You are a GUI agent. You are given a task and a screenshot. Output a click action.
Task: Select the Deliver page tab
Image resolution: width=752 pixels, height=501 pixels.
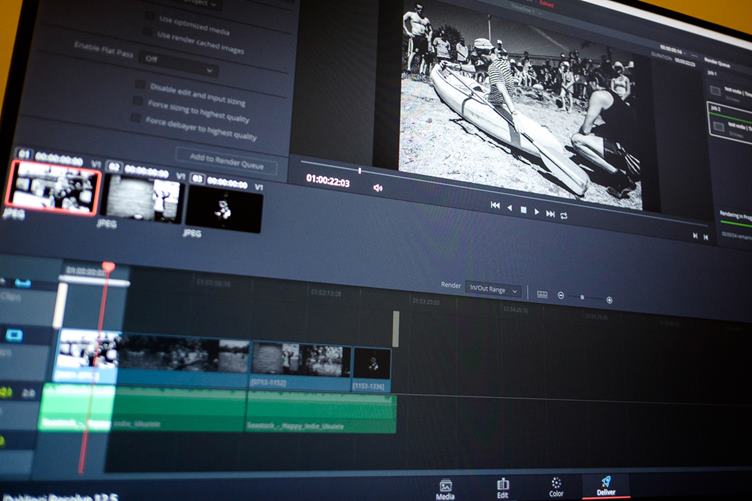606,486
